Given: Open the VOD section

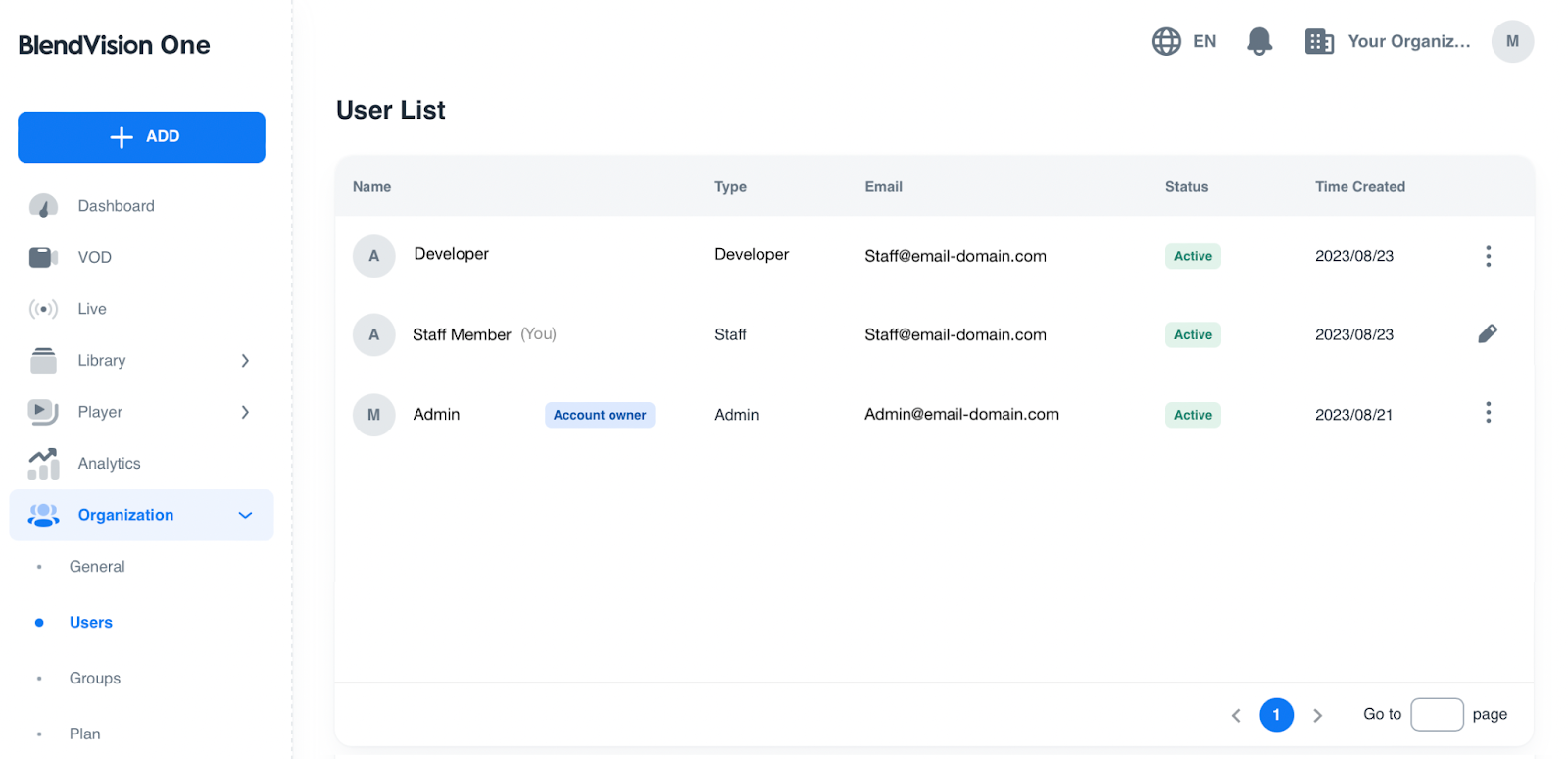Looking at the screenshot, I should pyautogui.click(x=94, y=257).
